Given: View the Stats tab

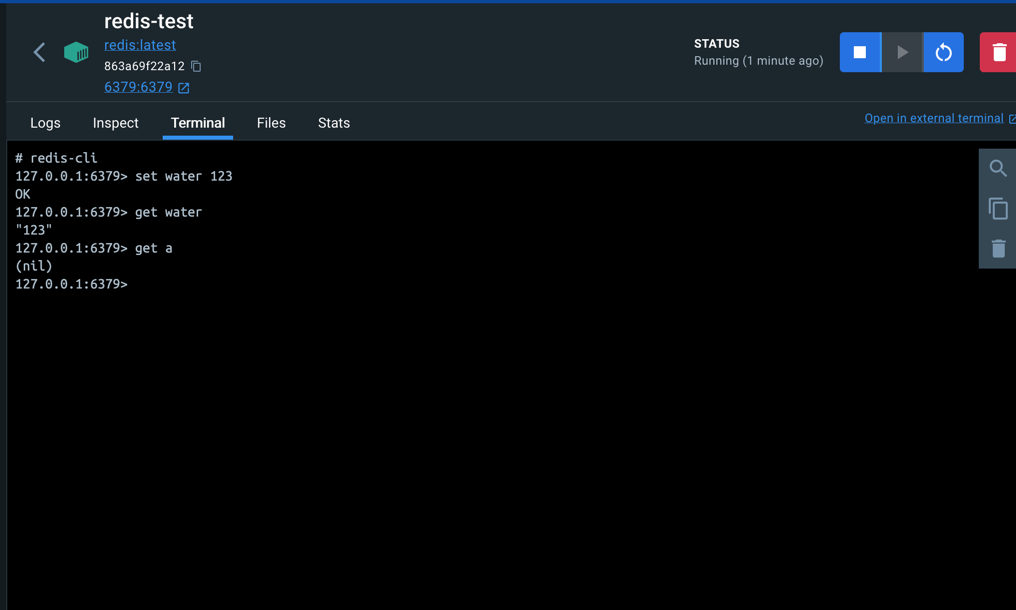Looking at the screenshot, I should pyautogui.click(x=334, y=123).
